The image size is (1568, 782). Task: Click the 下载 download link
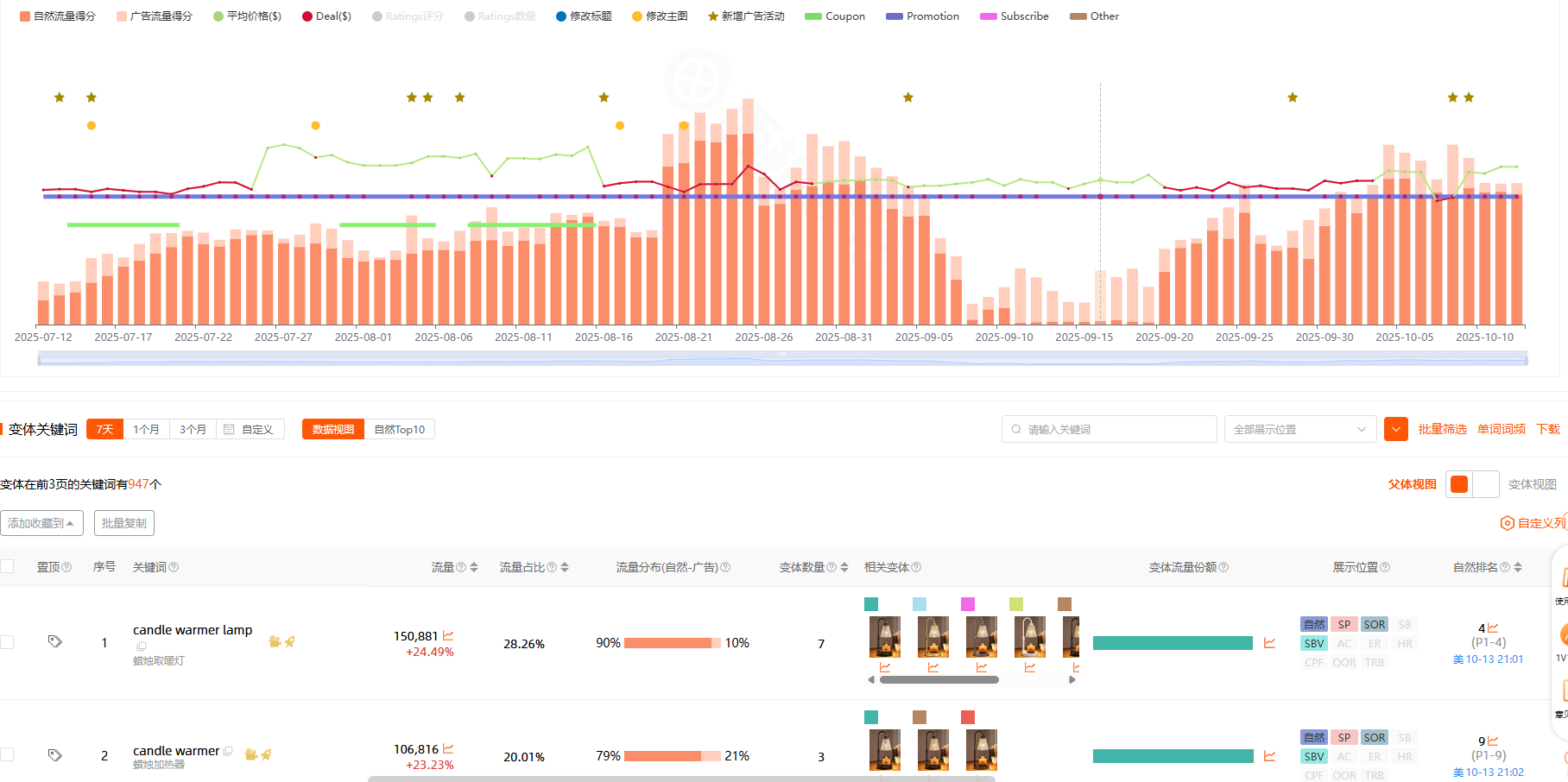click(1548, 429)
